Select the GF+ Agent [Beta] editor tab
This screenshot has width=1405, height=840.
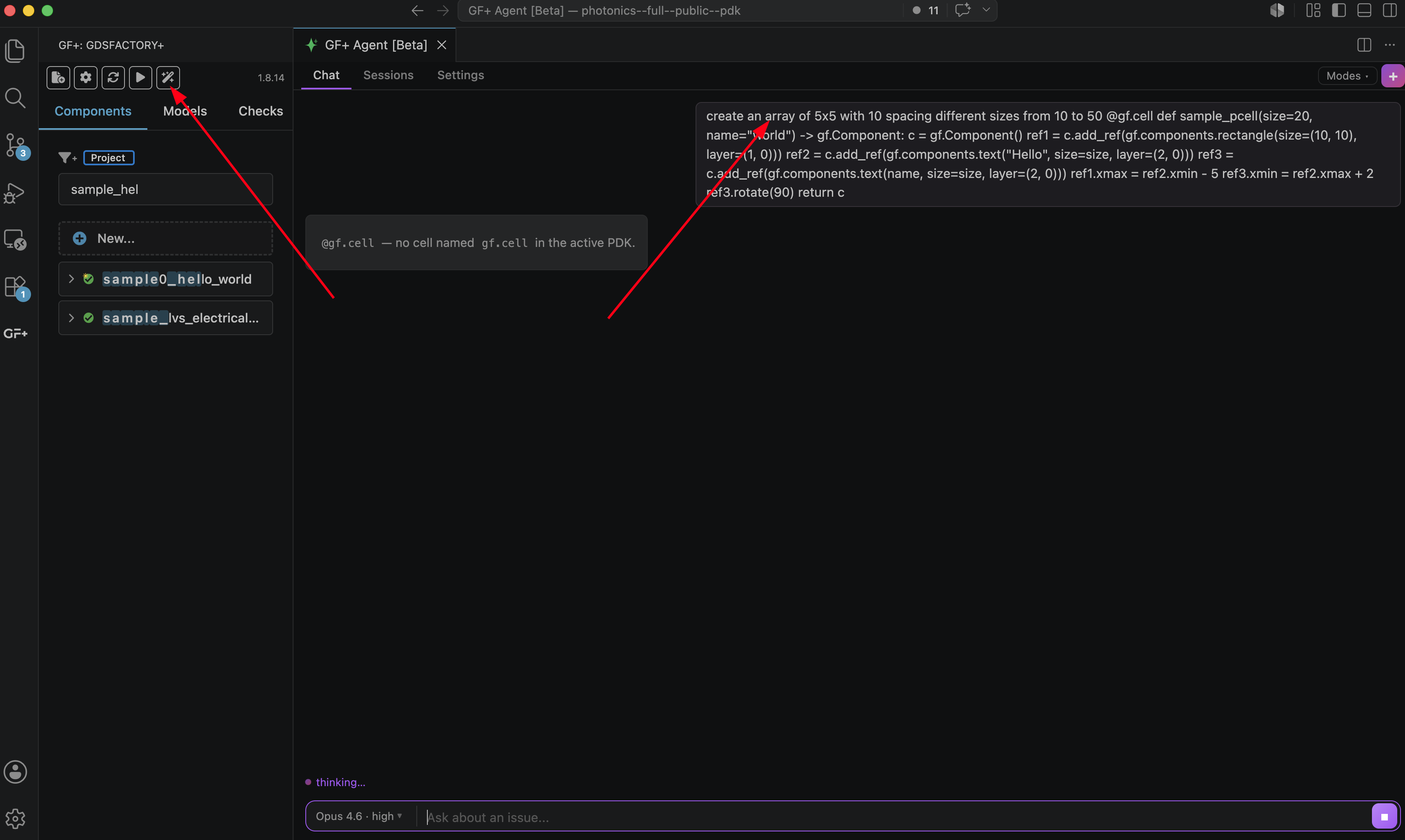pyautogui.click(x=375, y=45)
